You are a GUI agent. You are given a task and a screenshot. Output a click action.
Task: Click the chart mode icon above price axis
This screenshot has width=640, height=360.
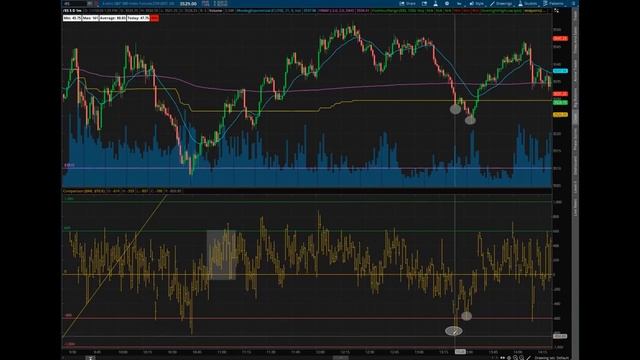(x=556, y=11)
